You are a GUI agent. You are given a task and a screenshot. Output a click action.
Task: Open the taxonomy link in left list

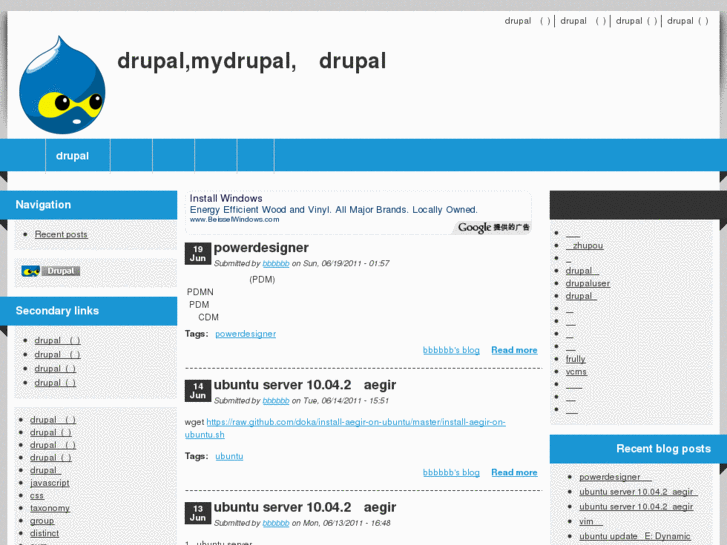tap(50, 508)
